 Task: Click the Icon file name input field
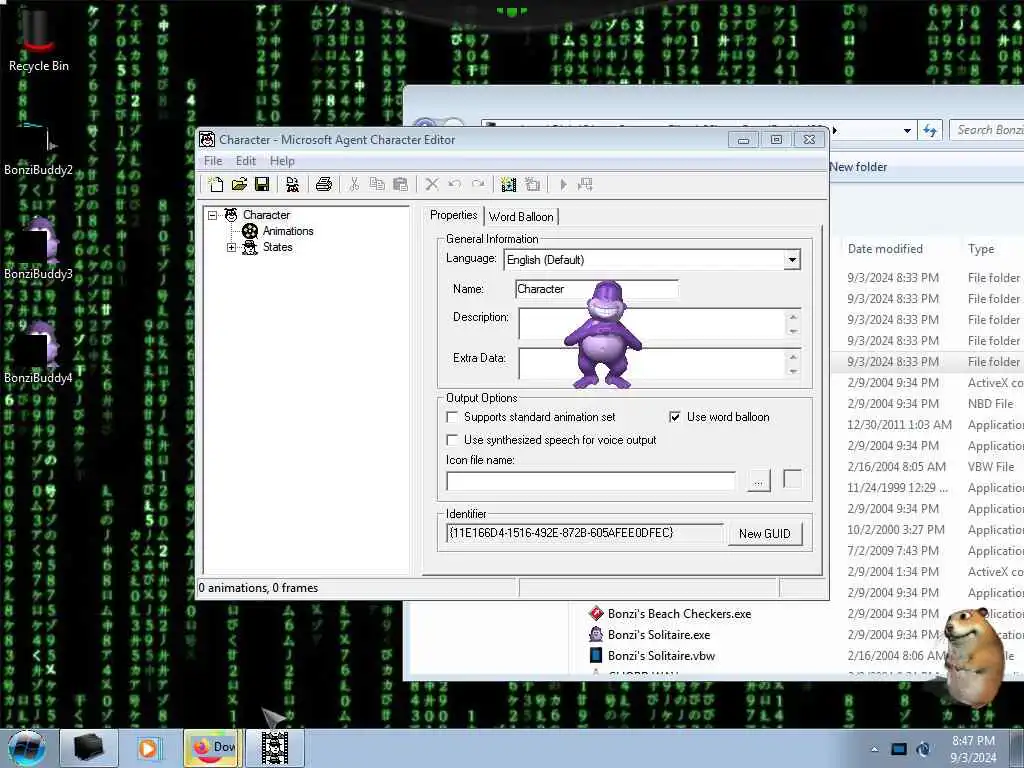591,481
